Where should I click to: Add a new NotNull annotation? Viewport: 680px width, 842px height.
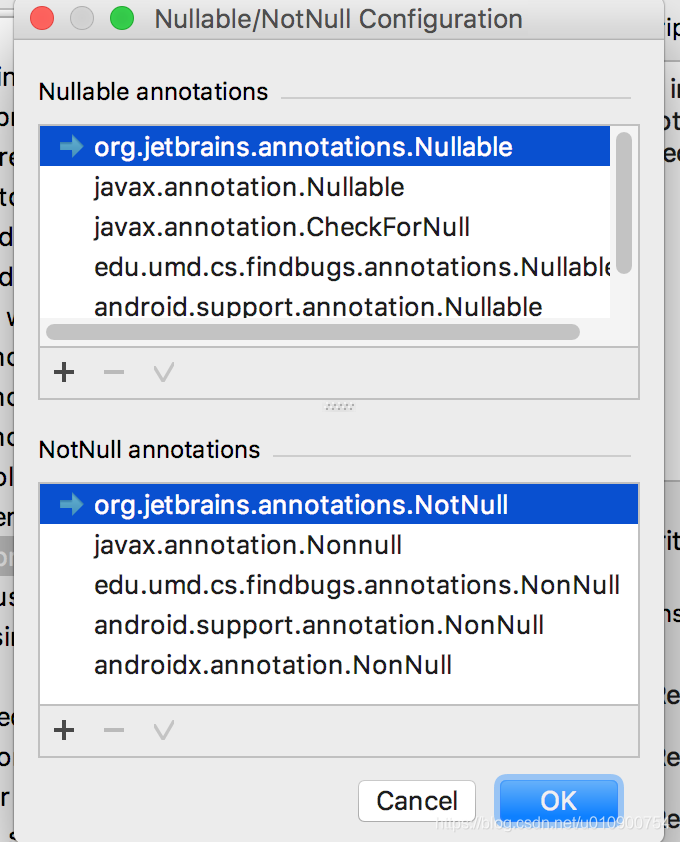[x=63, y=730]
